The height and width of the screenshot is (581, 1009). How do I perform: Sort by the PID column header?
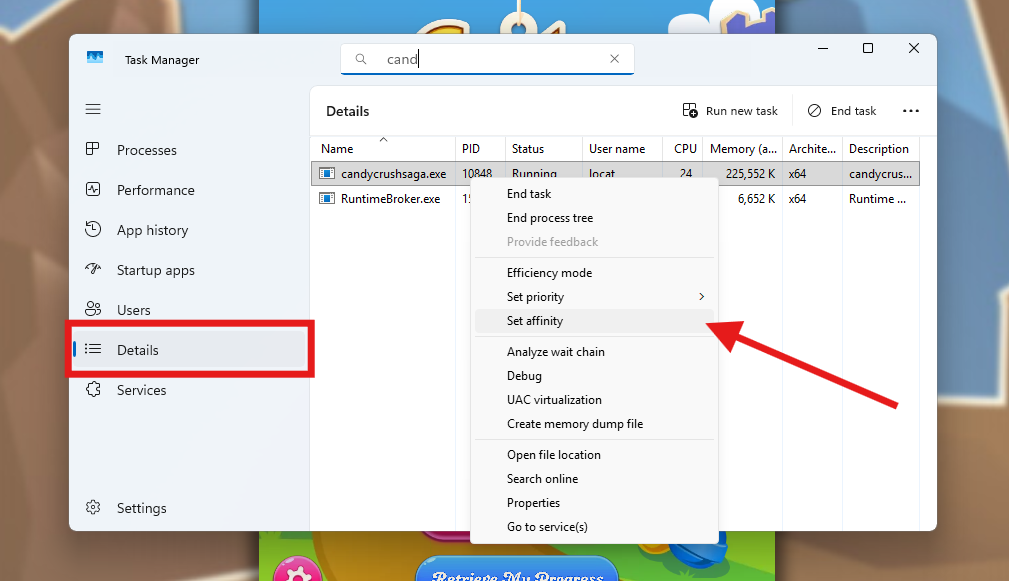coord(480,149)
